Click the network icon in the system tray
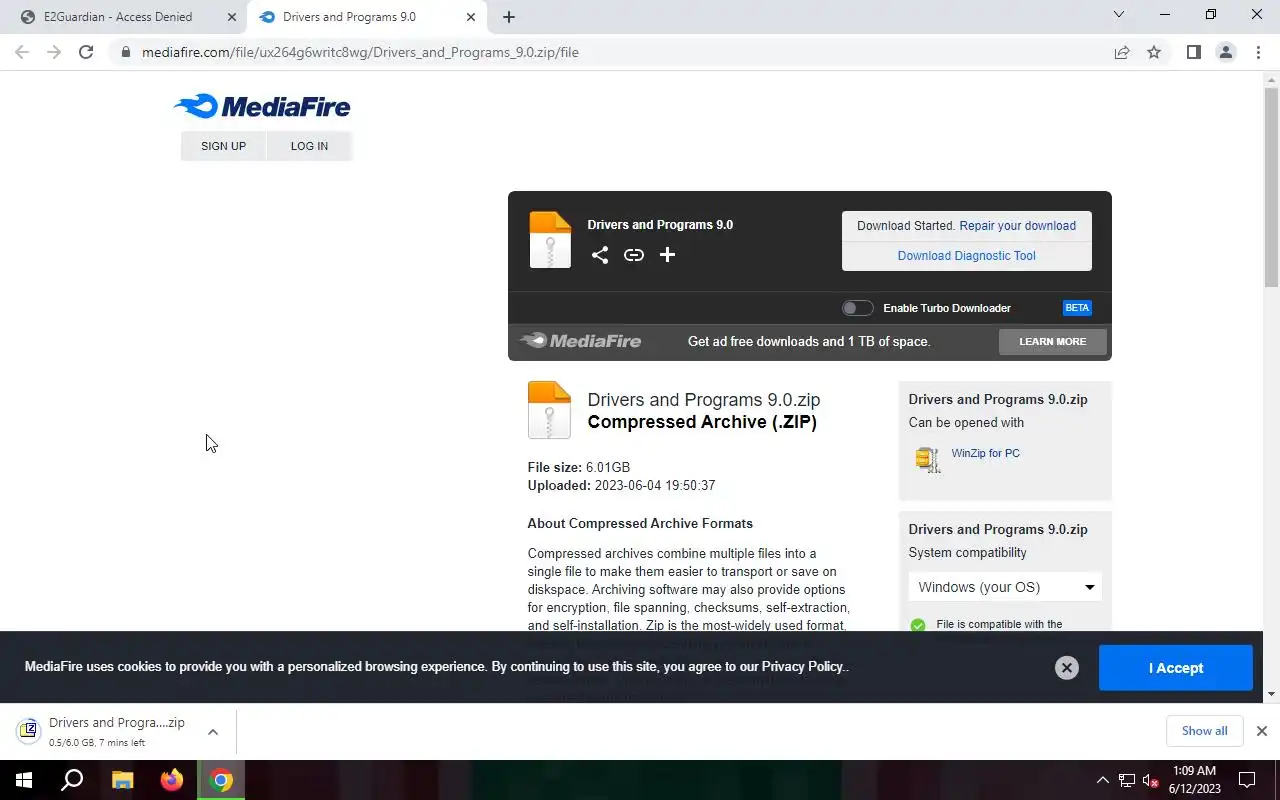Viewport: 1280px width, 800px height. point(1127,780)
